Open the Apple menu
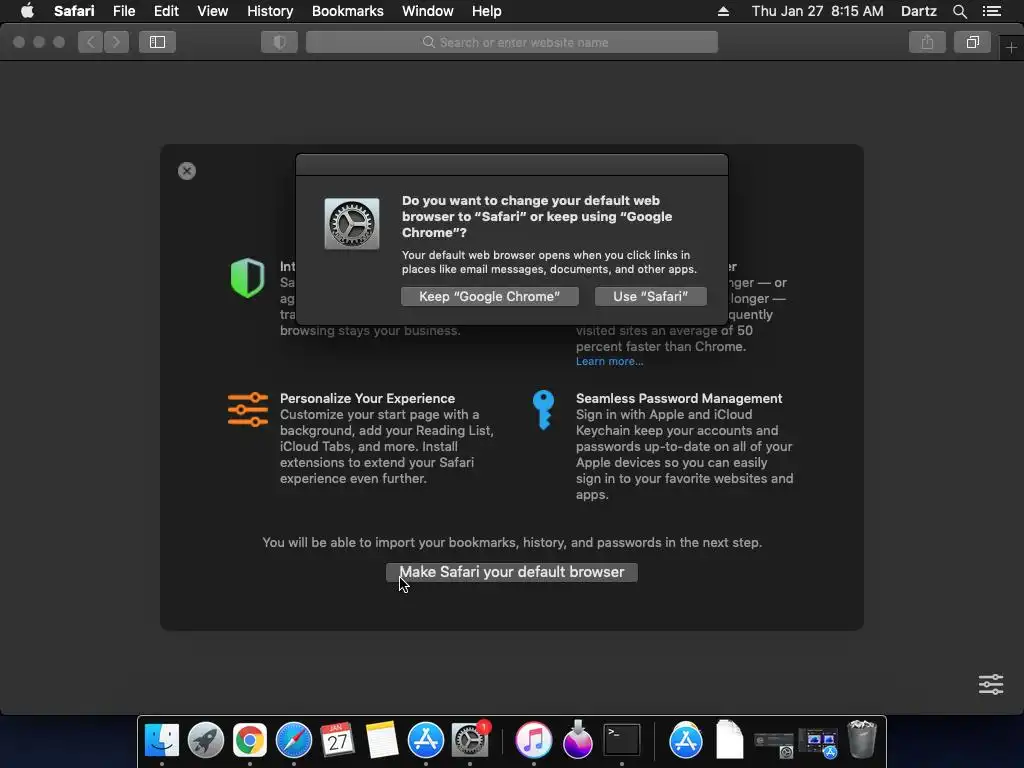The height and width of the screenshot is (768, 1024). (x=27, y=11)
